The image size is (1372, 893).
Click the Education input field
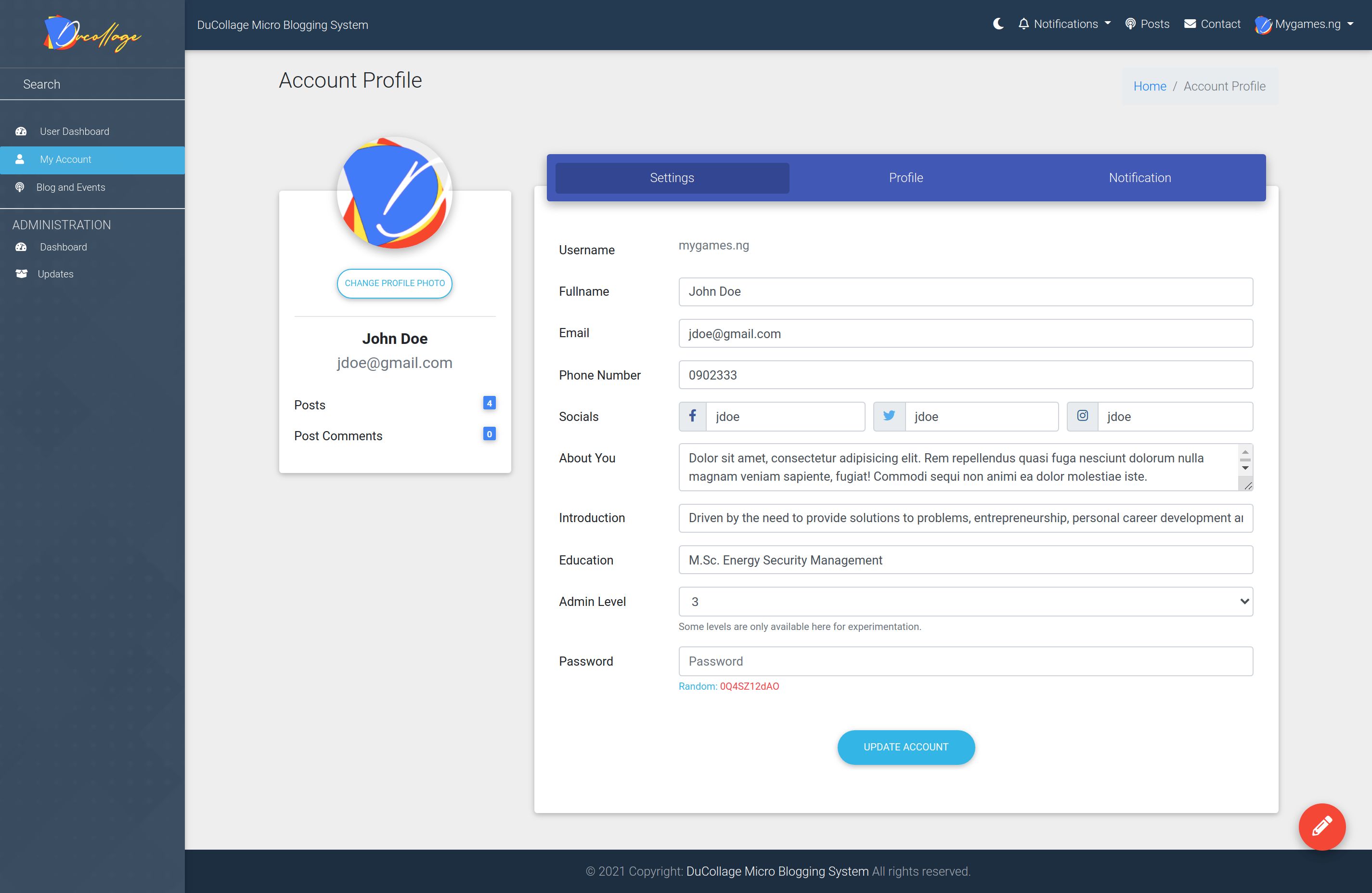pyautogui.click(x=966, y=560)
